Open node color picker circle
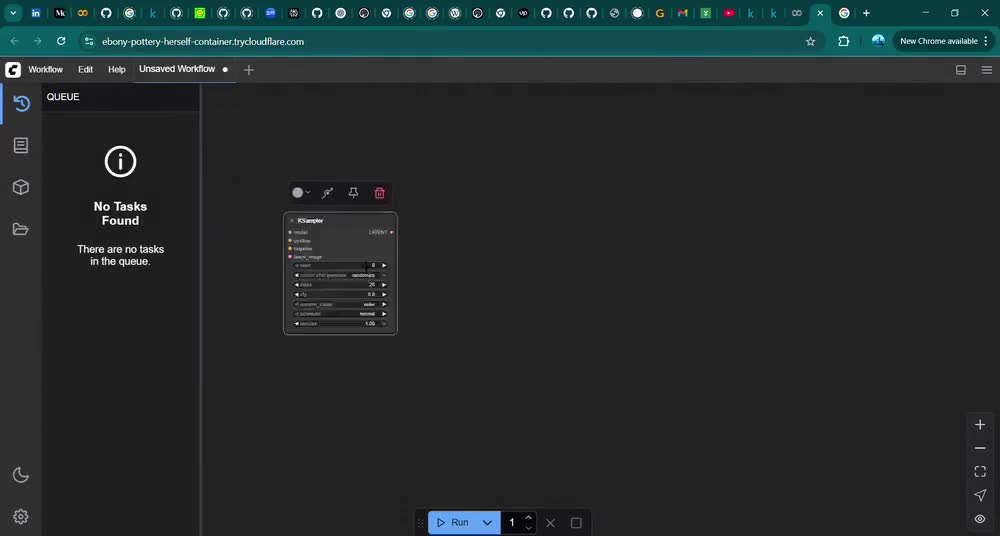Image resolution: width=1000 pixels, height=536 pixels. 297,193
